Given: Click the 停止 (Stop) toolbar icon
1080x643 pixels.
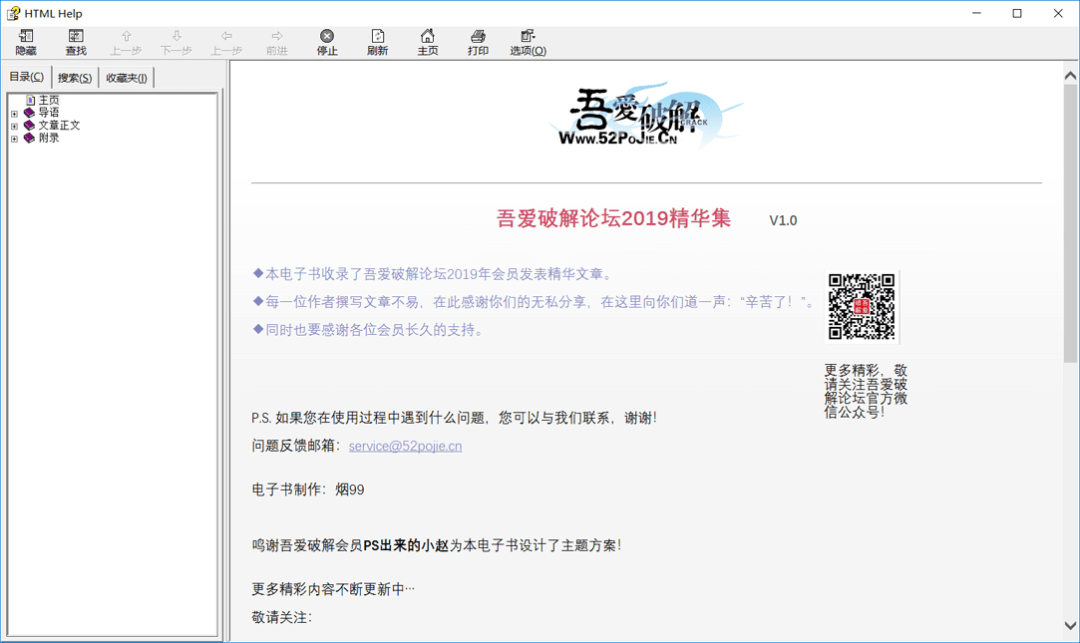Looking at the screenshot, I should click(325, 40).
